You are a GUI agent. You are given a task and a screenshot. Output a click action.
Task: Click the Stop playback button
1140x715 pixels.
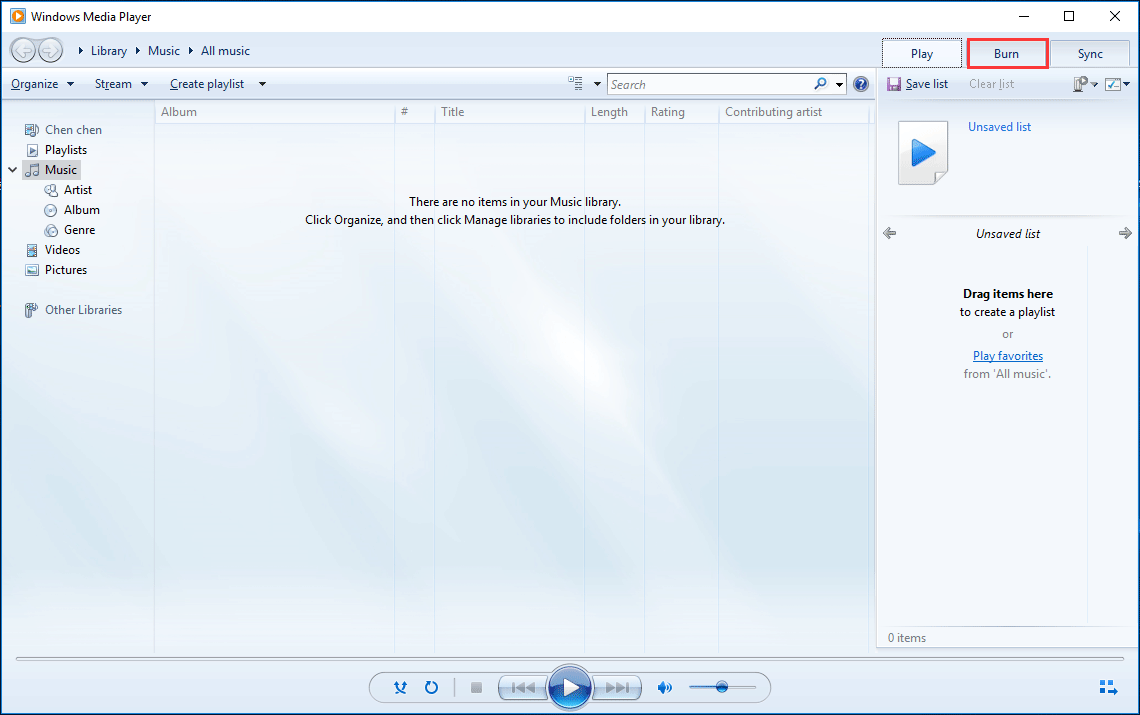pos(476,687)
